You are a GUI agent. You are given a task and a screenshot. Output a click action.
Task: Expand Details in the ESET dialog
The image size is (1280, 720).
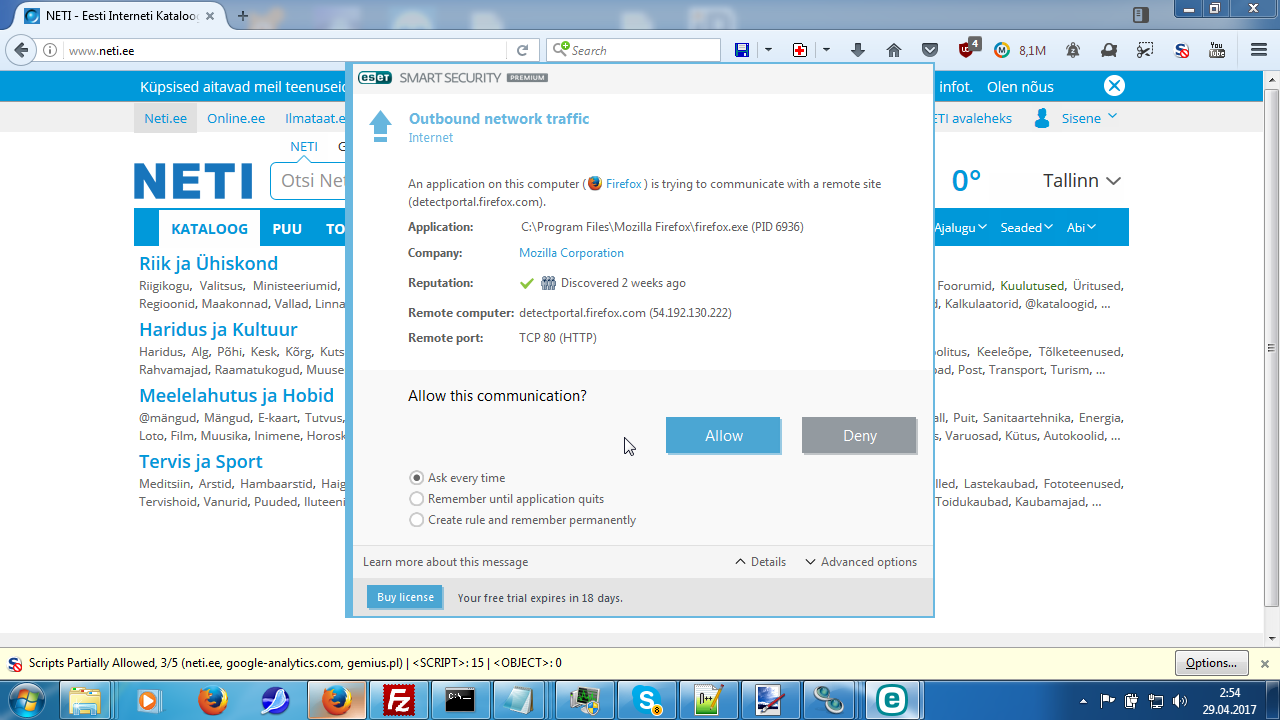pos(761,562)
